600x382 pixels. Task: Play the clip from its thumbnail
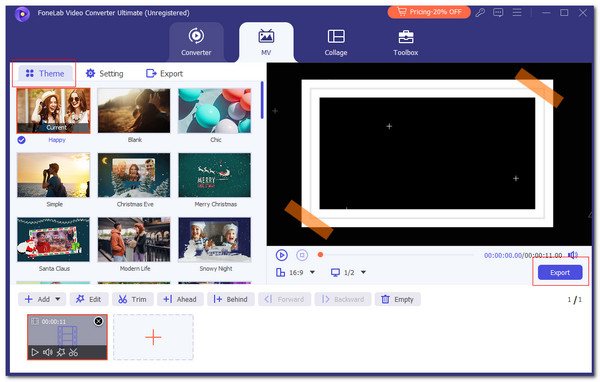coord(35,352)
